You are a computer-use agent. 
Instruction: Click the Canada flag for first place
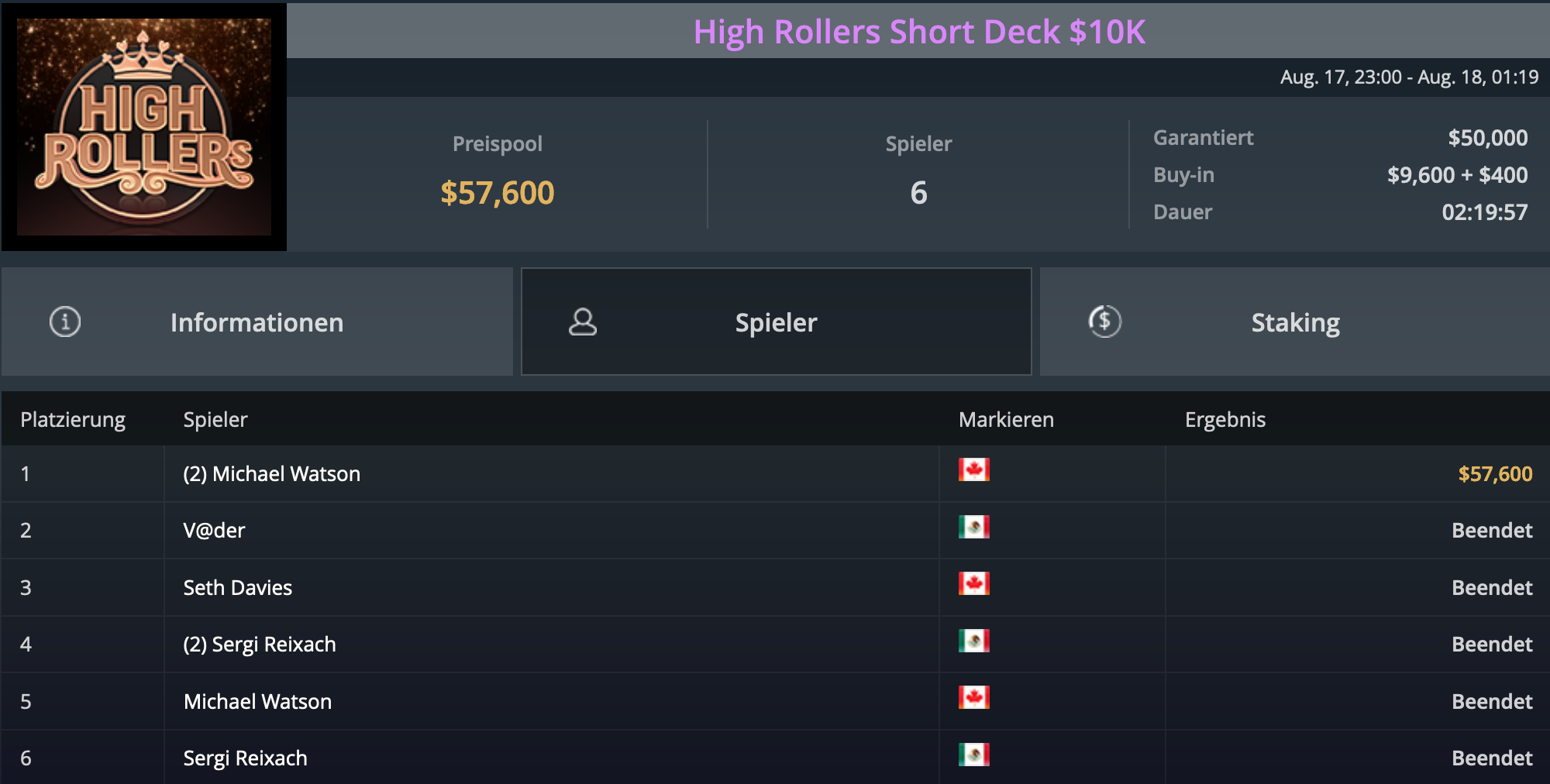point(973,469)
